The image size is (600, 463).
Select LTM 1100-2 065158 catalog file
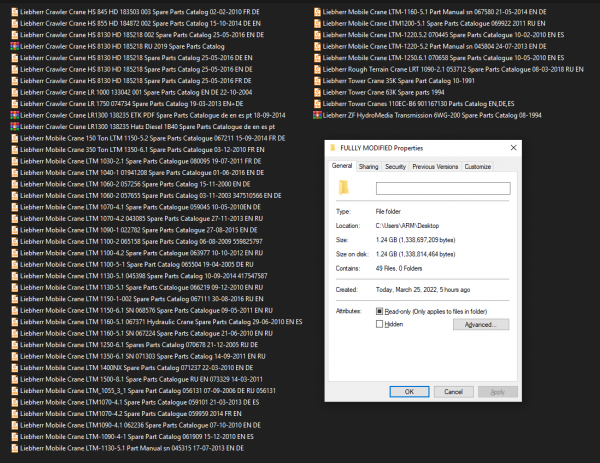137,241
